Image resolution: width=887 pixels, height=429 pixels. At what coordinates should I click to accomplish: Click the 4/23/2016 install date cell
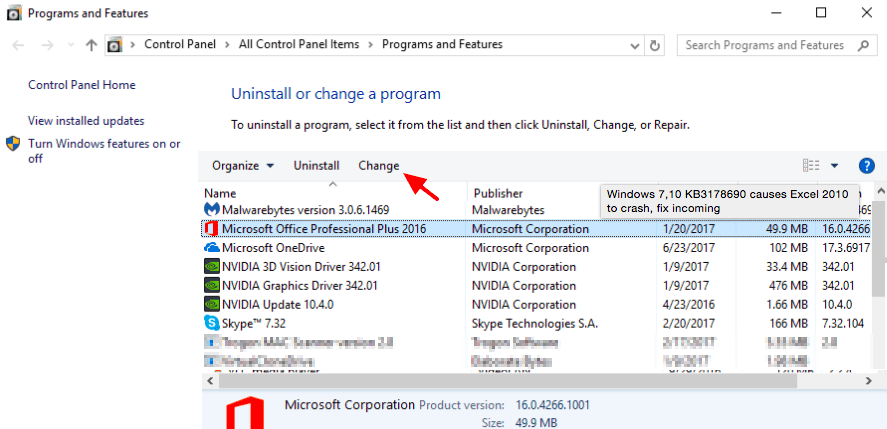coord(688,304)
